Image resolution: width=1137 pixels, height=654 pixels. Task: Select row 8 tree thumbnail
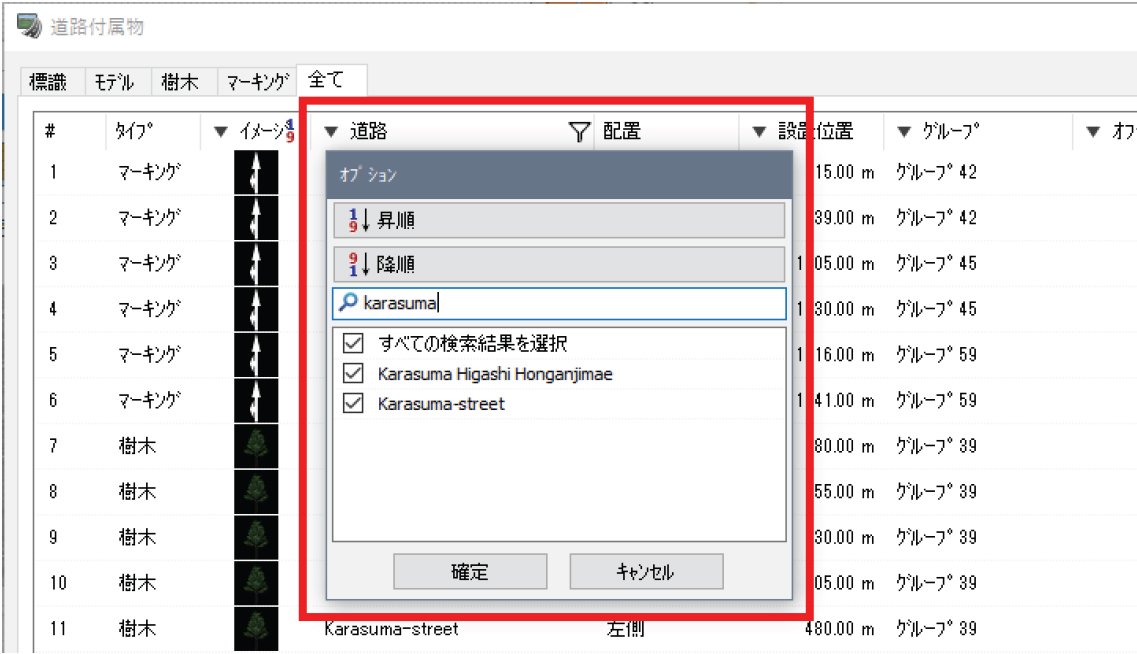pyautogui.click(x=256, y=492)
